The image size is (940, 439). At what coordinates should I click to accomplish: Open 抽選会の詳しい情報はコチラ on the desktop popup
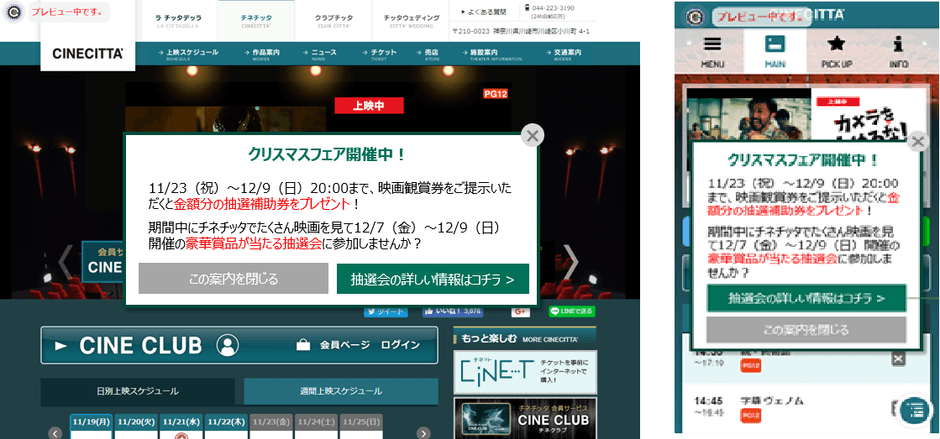(x=433, y=279)
